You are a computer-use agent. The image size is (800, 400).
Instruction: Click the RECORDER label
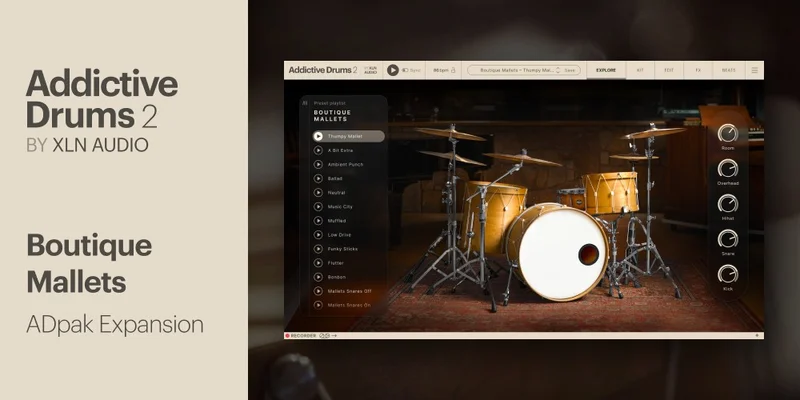click(x=303, y=336)
